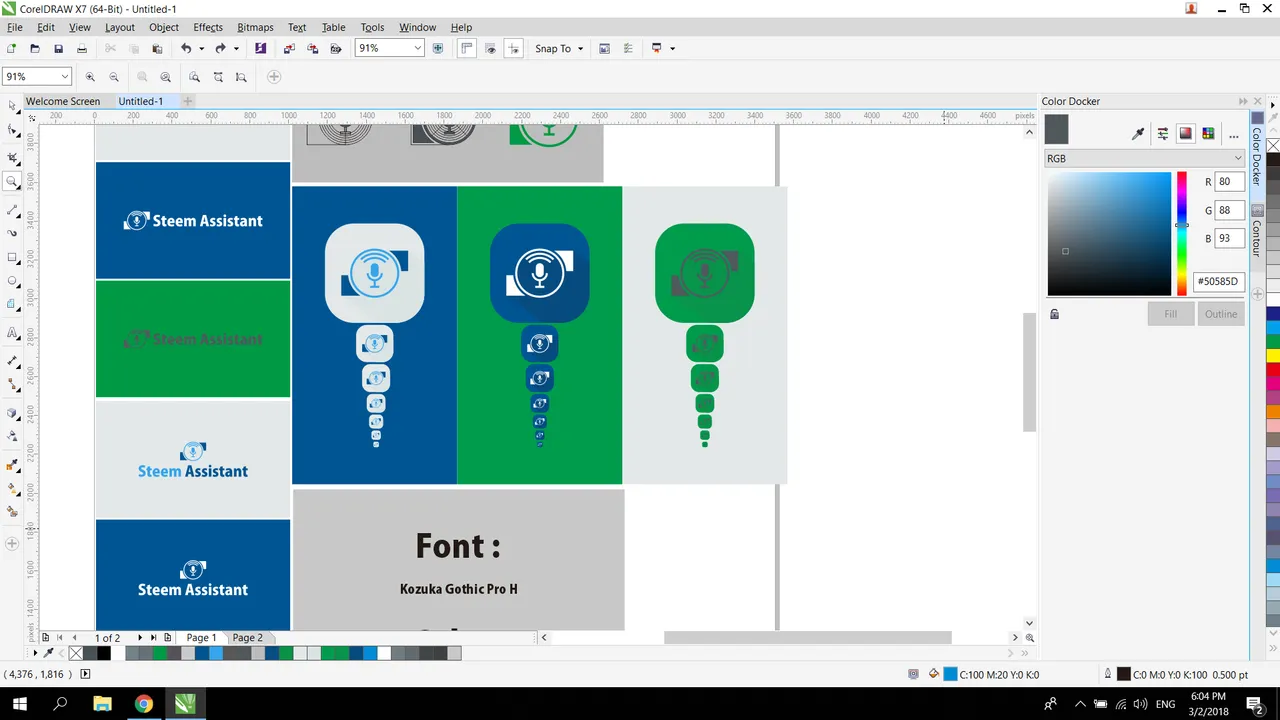Open File Explorer from the taskbar
Viewport: 1280px width, 720px height.
102,704
